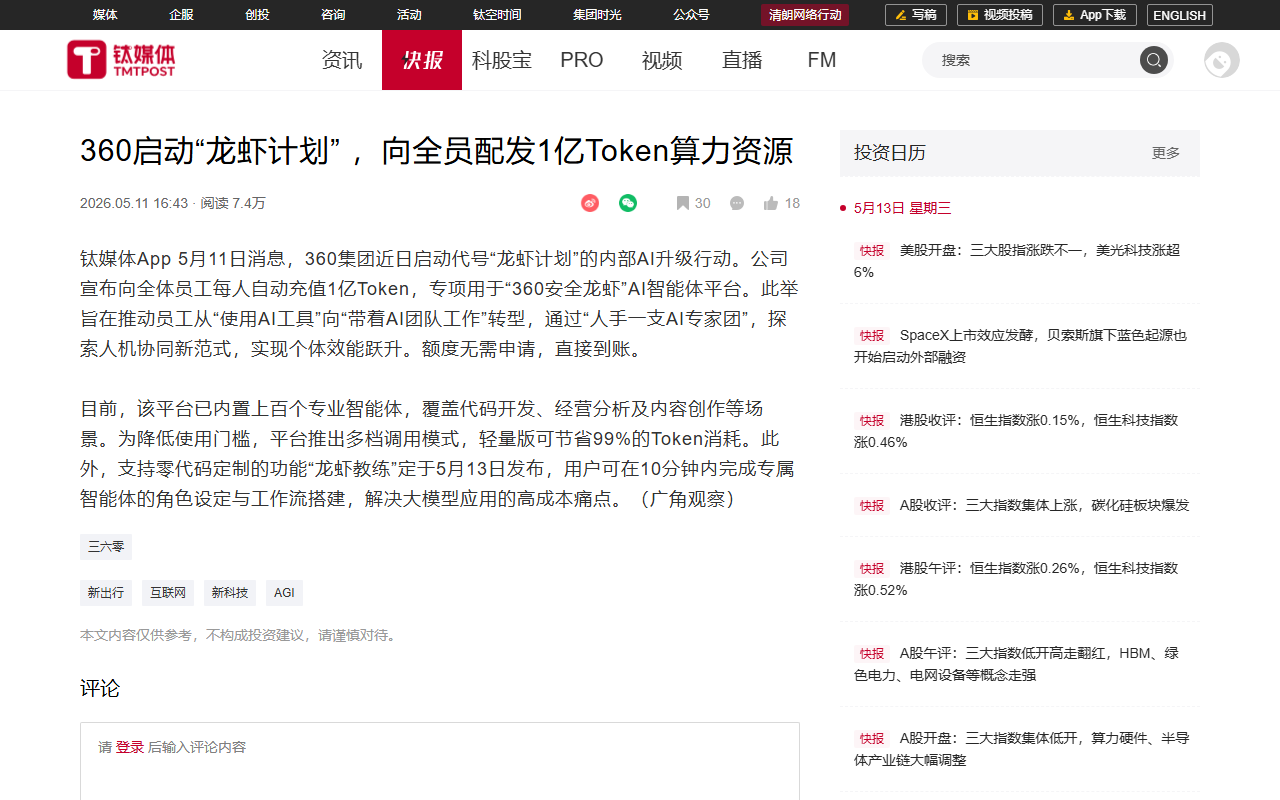Open SpaceX上市效应发酵 news item

(x=1020, y=346)
